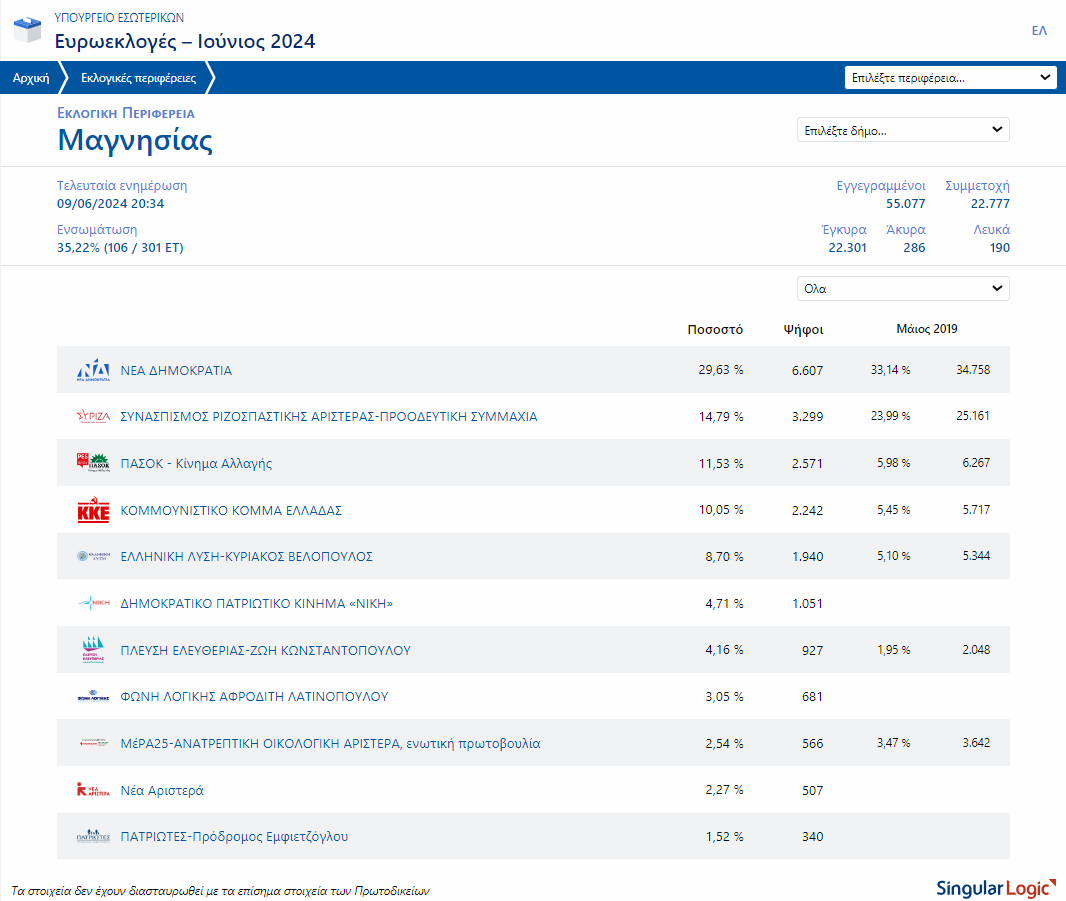
Task: Click the Plefsi Eleftherias sailboat logo
Action: tap(93, 649)
